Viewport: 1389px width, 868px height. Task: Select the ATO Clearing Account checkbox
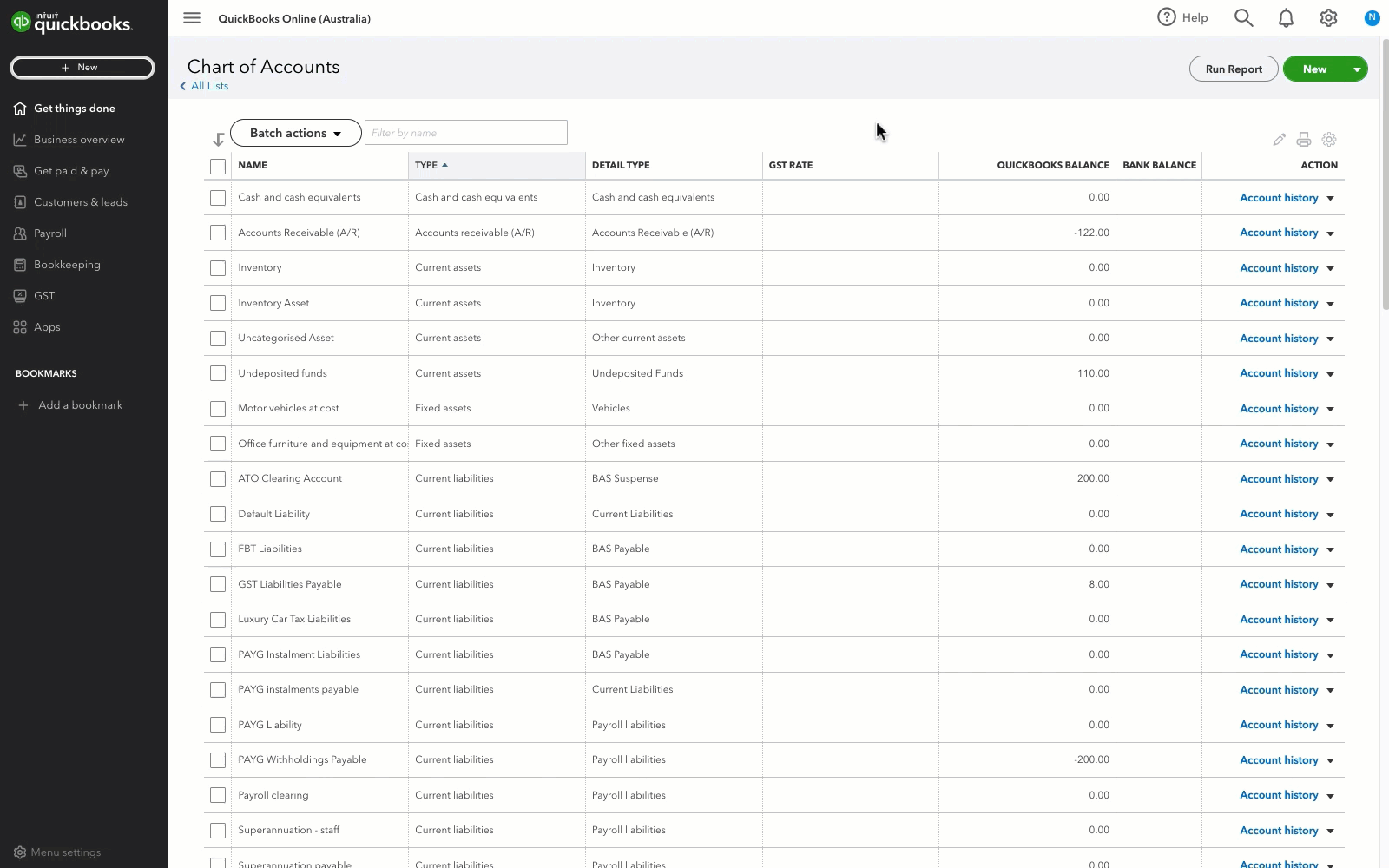(218, 479)
